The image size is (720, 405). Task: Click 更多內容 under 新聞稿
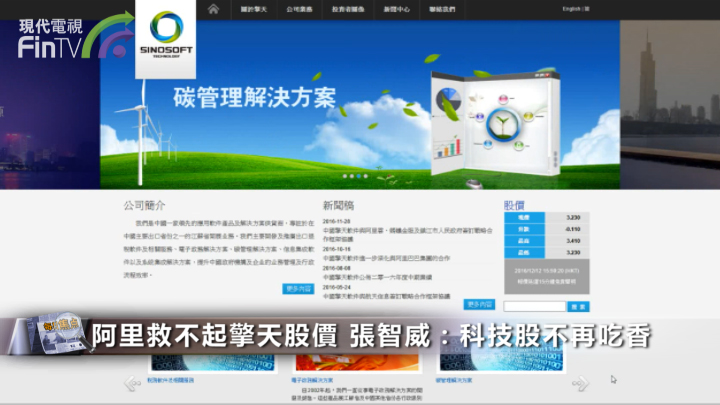coord(479,304)
